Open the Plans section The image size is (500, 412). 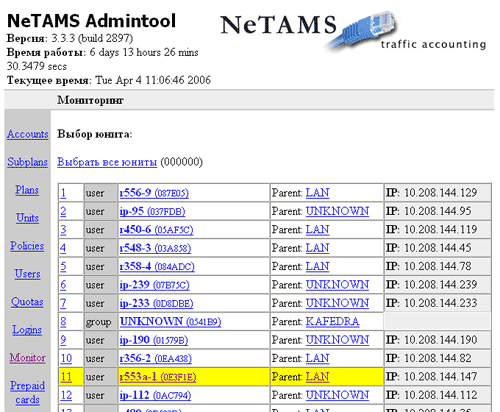(27, 190)
